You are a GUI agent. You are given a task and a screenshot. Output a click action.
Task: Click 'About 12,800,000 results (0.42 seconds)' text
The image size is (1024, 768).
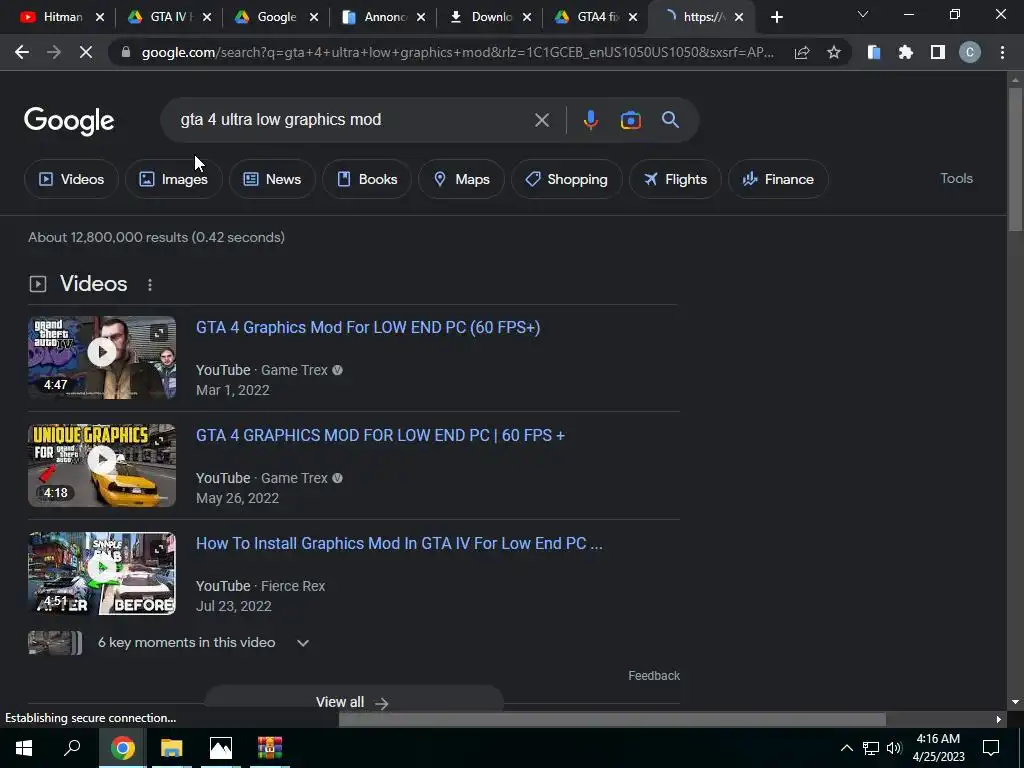pyautogui.click(x=157, y=237)
